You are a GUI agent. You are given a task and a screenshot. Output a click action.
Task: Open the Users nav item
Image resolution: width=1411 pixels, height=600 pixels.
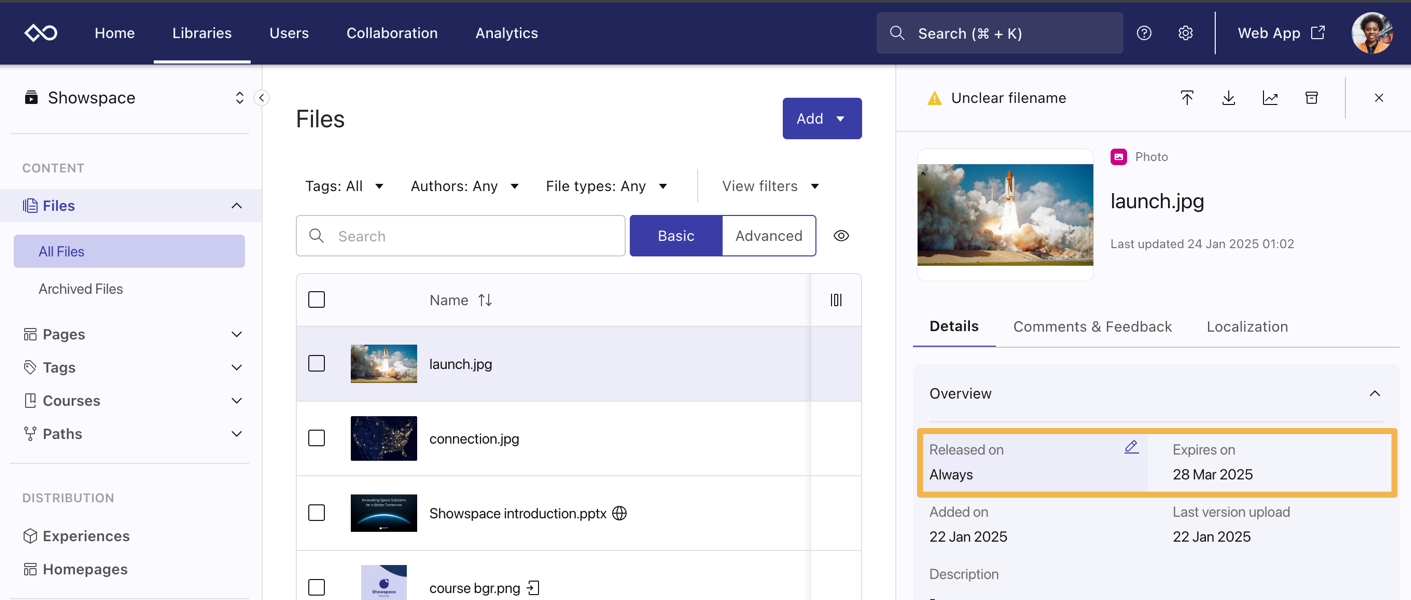click(289, 33)
